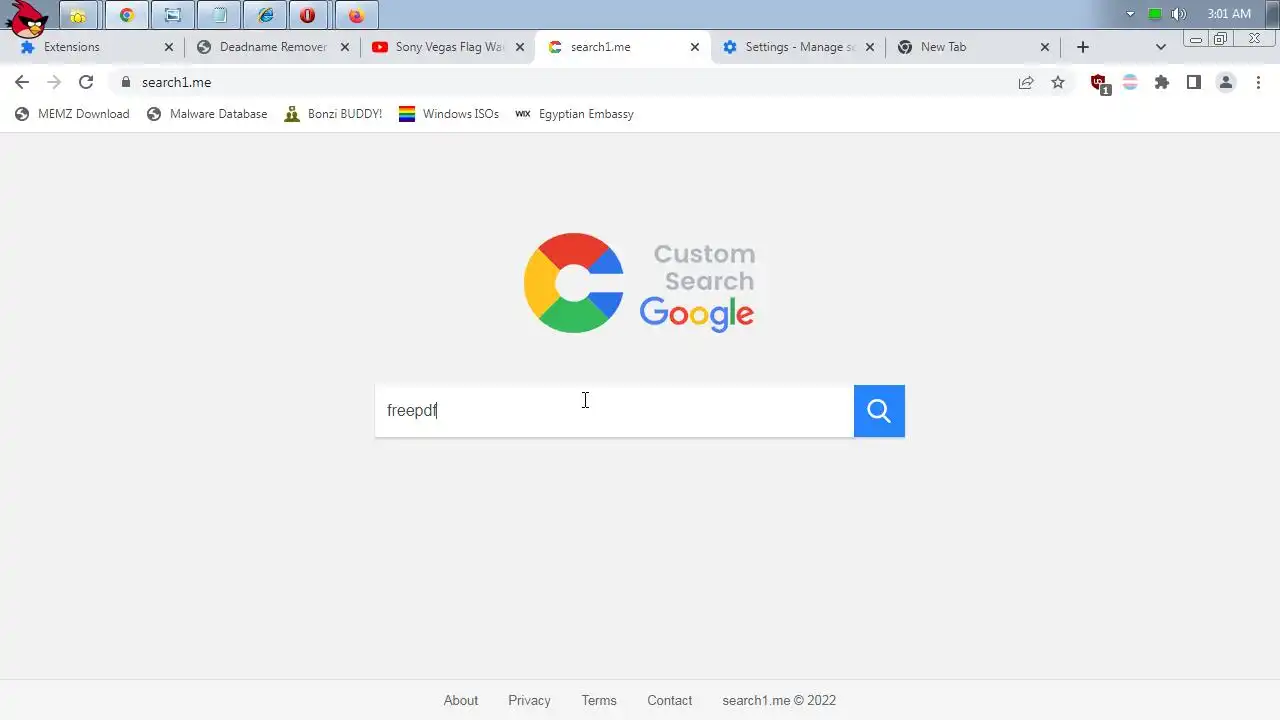Open Windows ISOs bookmark

point(449,114)
